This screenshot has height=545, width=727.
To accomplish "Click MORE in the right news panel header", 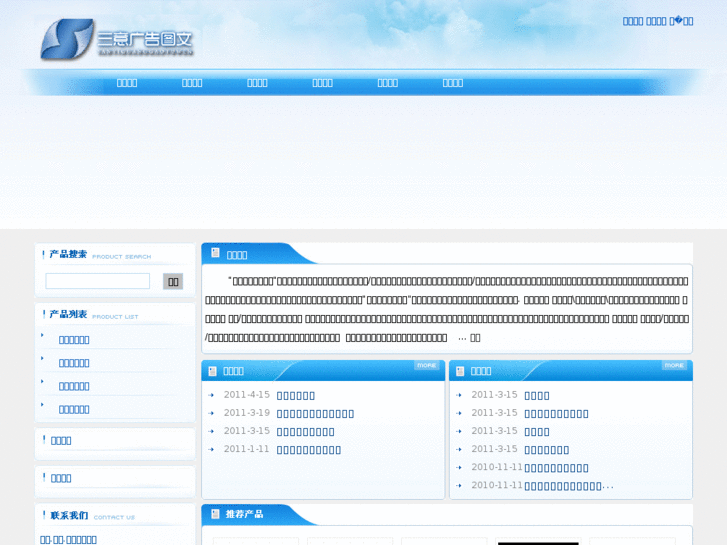I will click(674, 365).
